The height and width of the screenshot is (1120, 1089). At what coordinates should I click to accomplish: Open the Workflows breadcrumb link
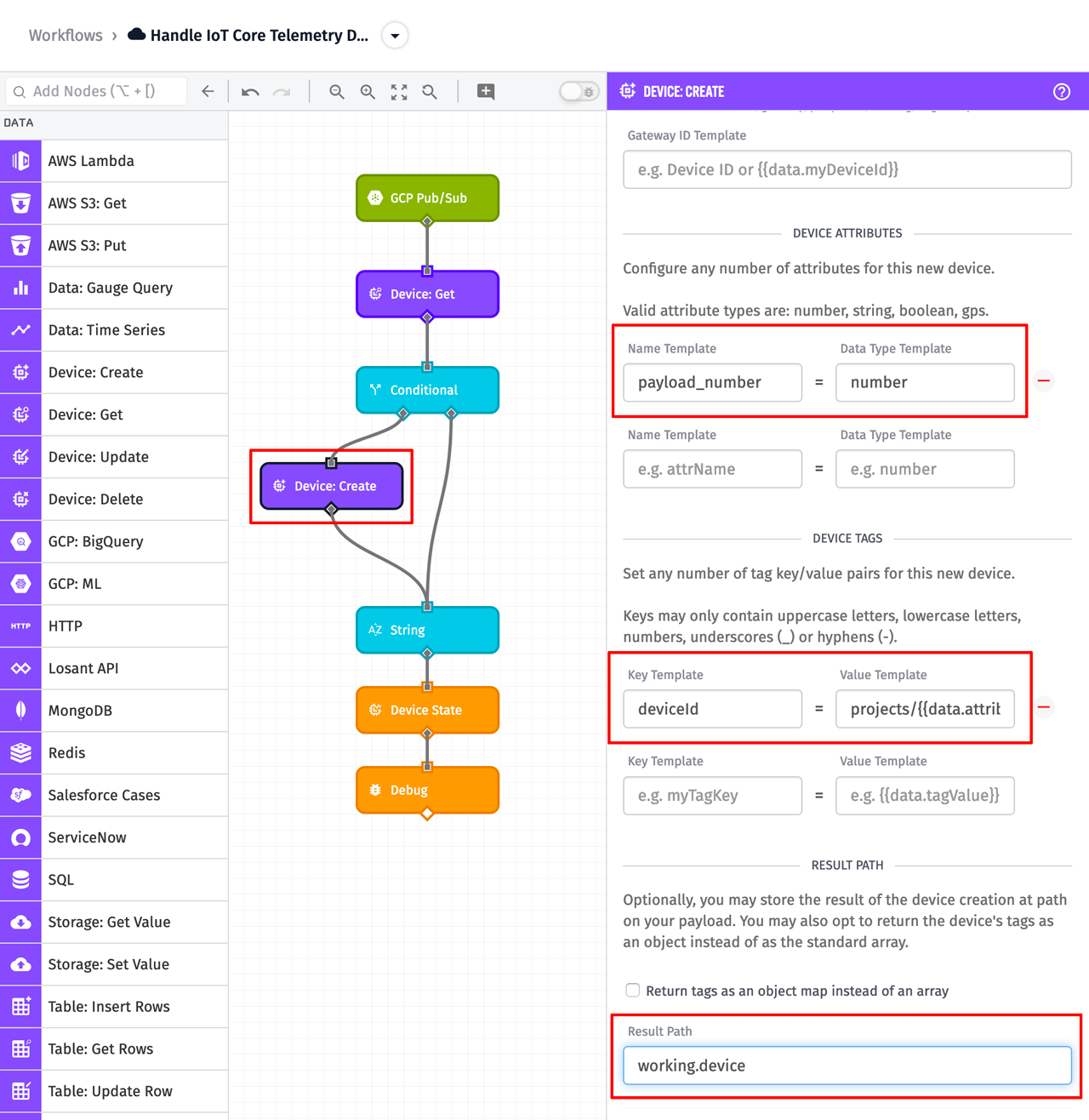pos(66,35)
